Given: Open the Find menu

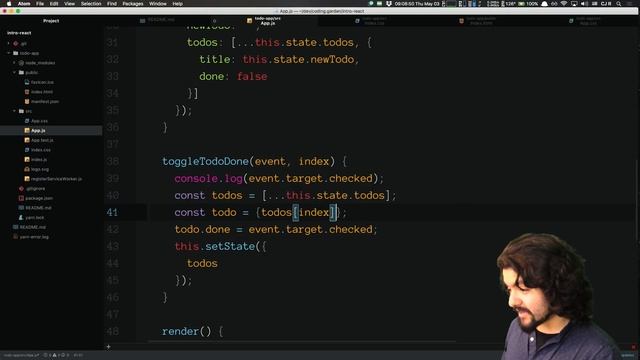Looking at the screenshot, I should point(111,4).
